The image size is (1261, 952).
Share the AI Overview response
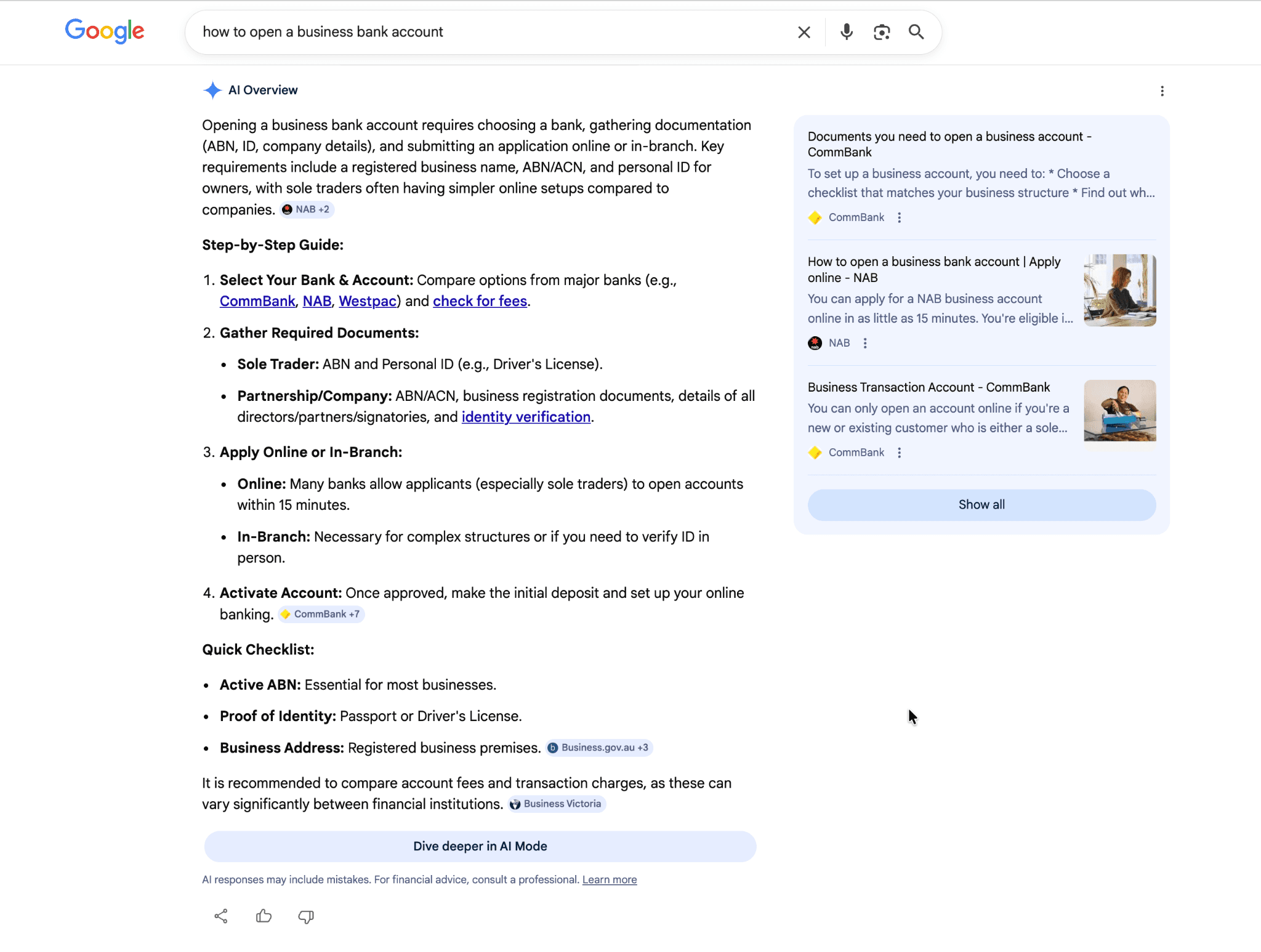221,916
